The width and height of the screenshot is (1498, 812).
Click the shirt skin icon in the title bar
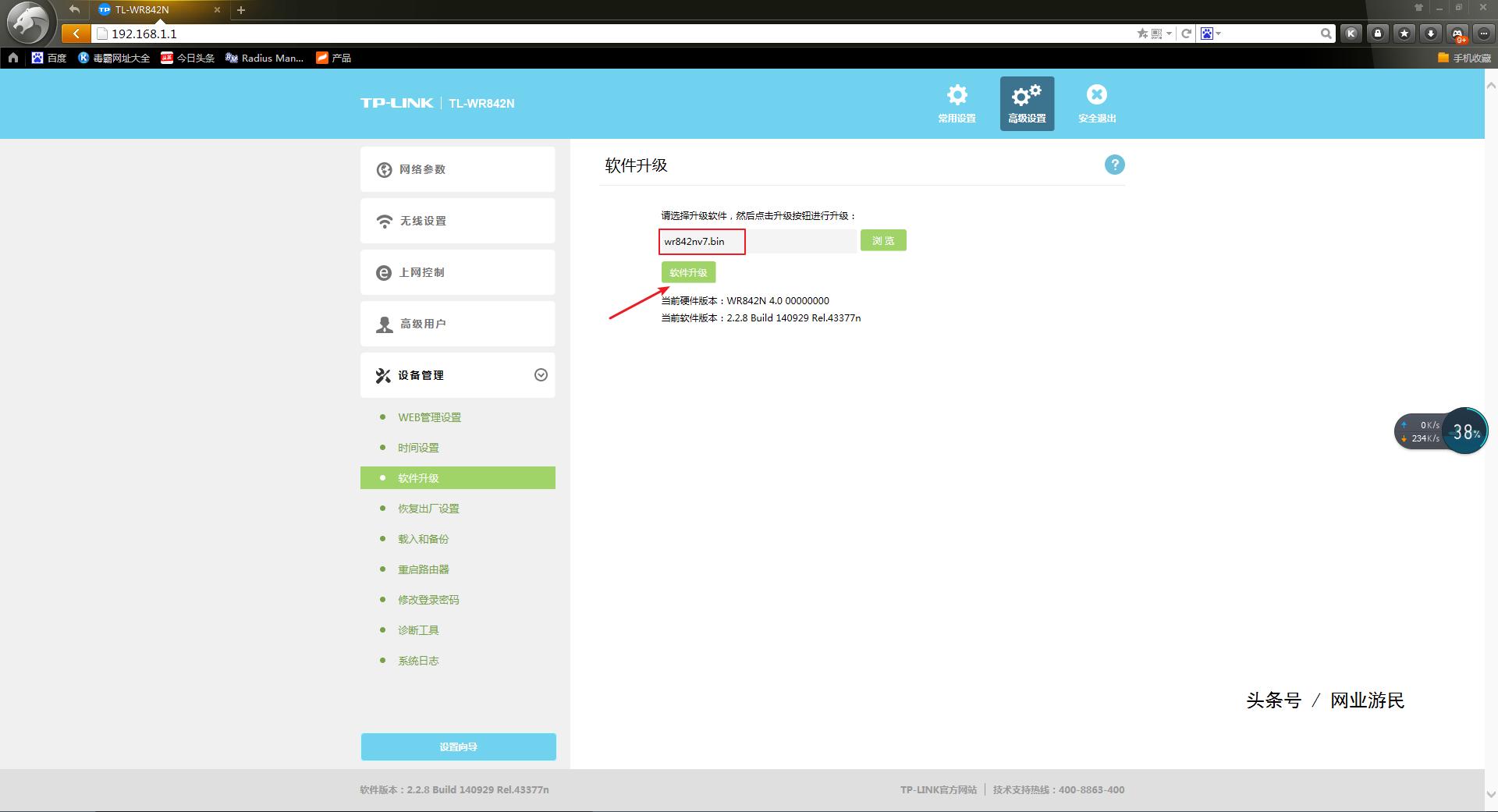point(1418,8)
